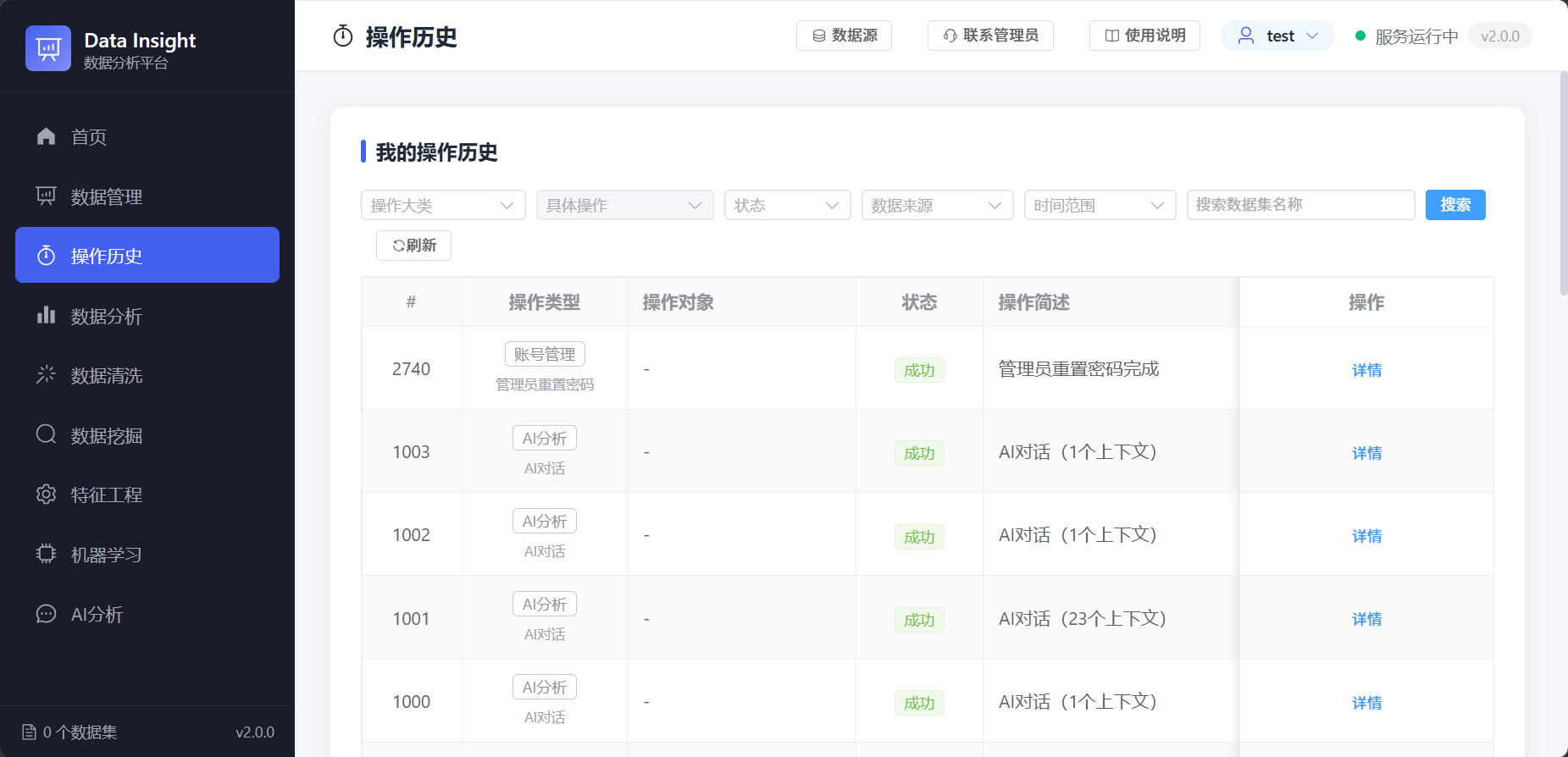Click the chip icon beside 机器学习
This screenshot has height=757, width=1568.
tap(47, 554)
